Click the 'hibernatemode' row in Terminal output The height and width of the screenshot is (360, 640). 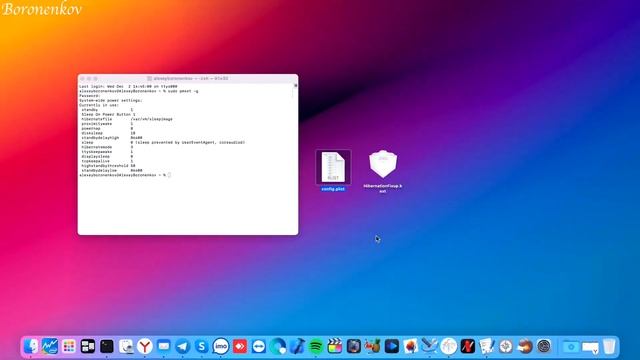click(107, 147)
